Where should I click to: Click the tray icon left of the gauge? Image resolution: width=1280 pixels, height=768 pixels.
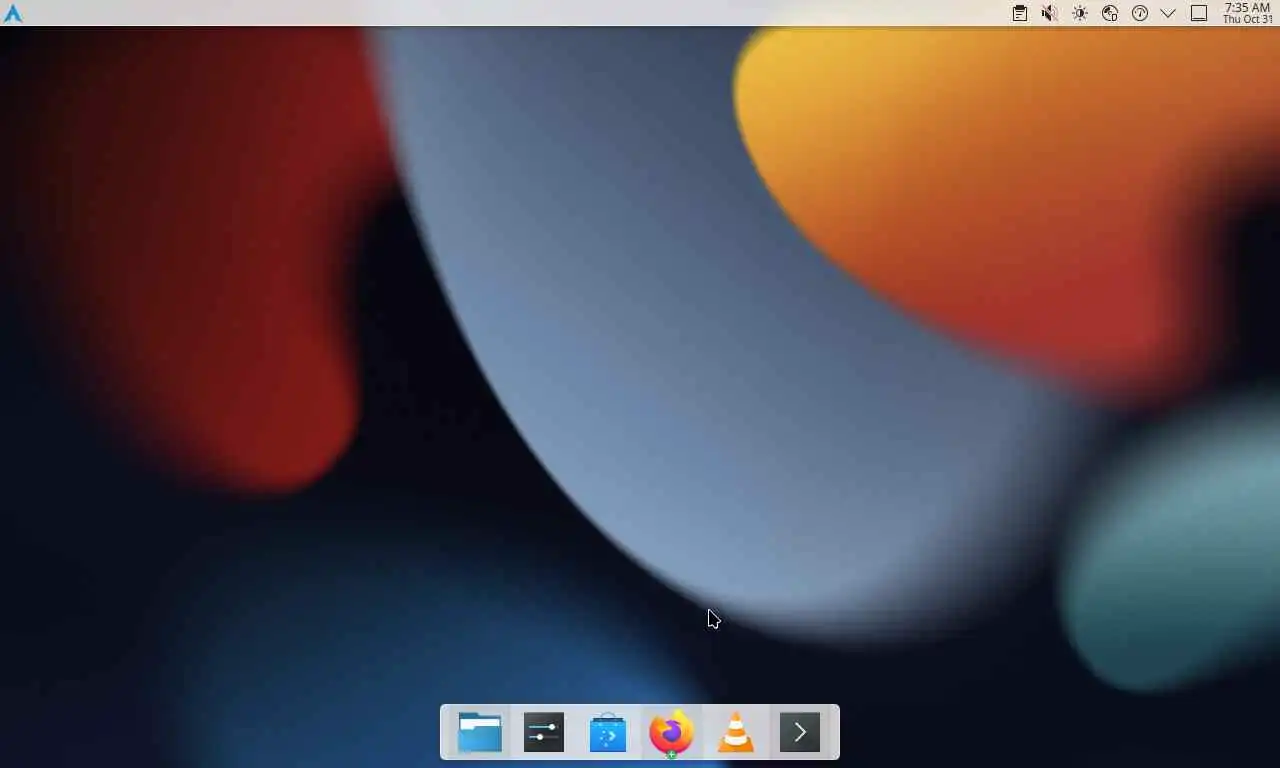(x=1109, y=13)
